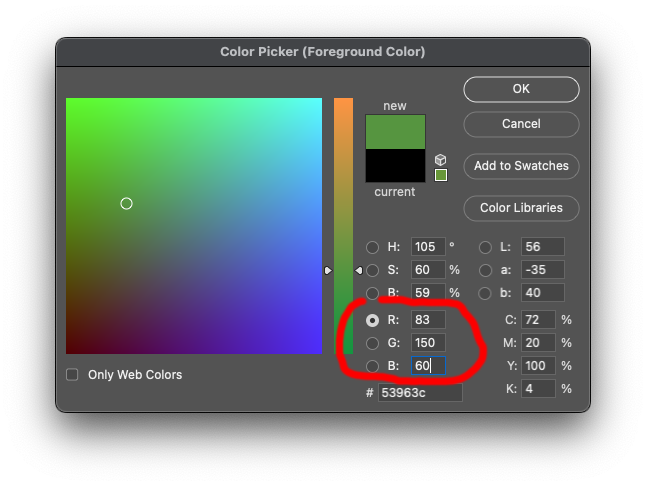
Task: Select the Lab 'a' channel radio button
Action: click(x=485, y=270)
